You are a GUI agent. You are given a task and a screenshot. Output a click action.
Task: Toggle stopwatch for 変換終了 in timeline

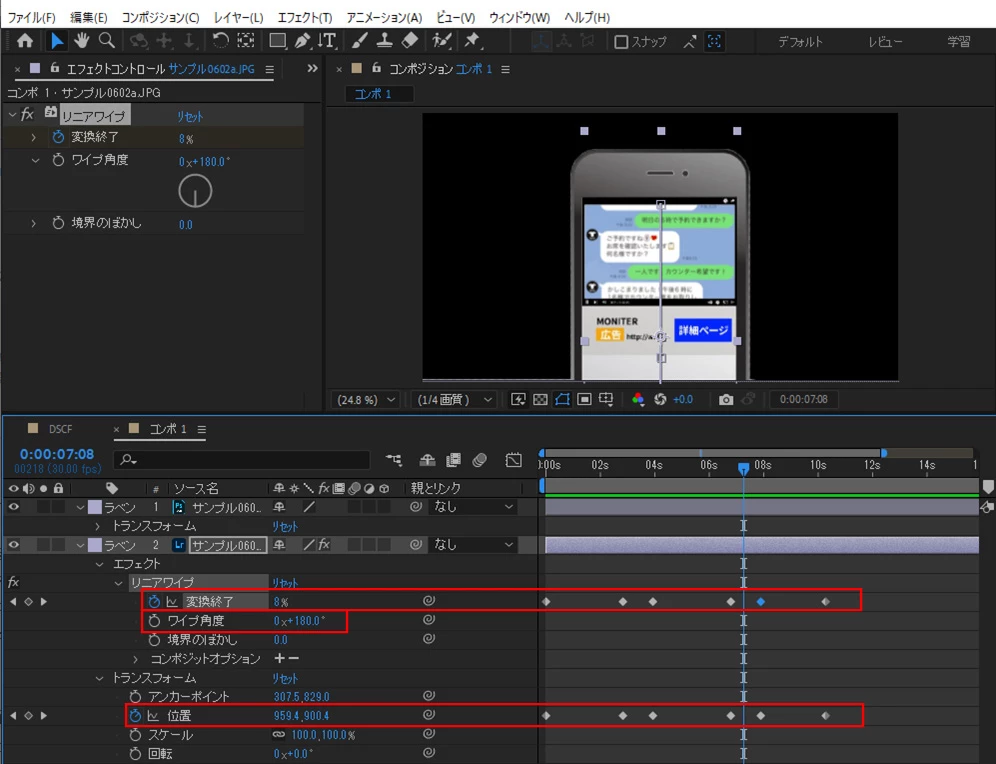(154, 601)
